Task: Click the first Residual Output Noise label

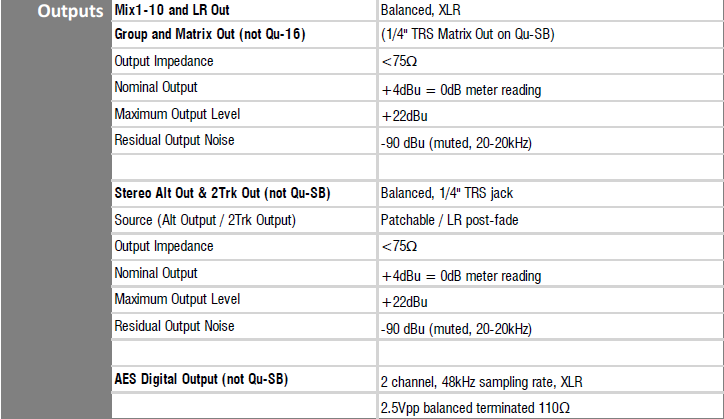Action: (175, 140)
